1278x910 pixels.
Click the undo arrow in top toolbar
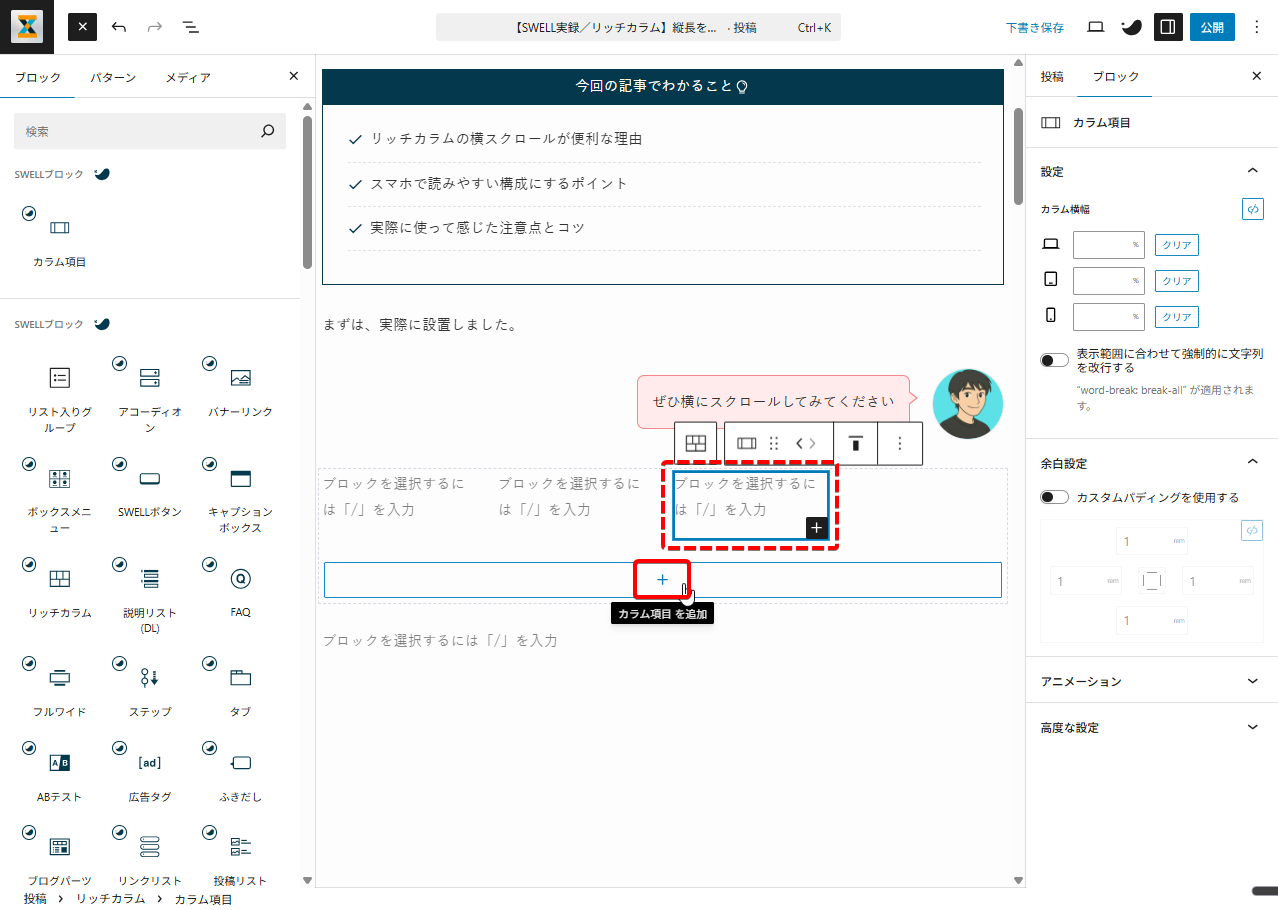click(x=119, y=27)
